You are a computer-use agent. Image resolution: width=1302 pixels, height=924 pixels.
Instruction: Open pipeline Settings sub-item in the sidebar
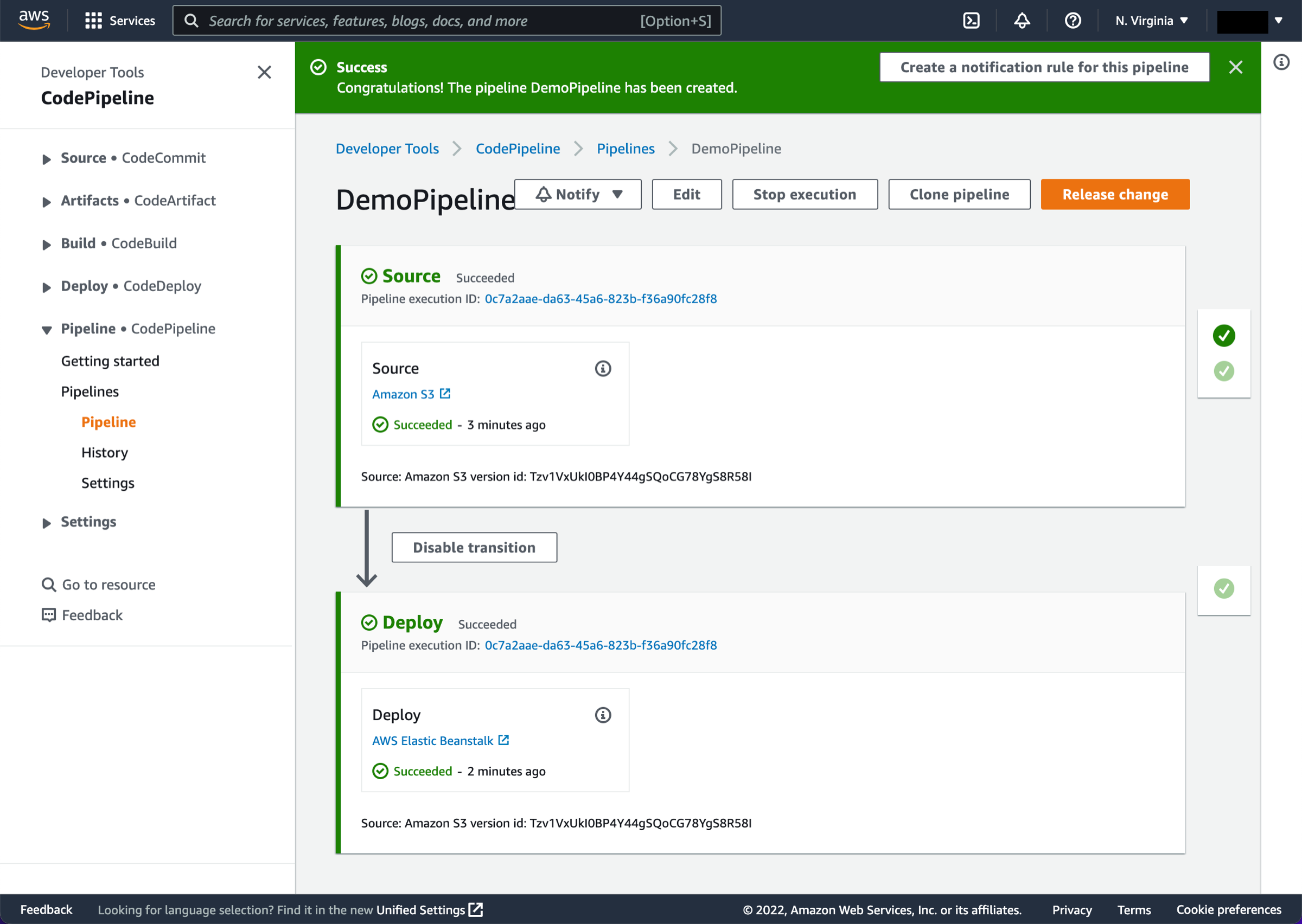click(108, 483)
